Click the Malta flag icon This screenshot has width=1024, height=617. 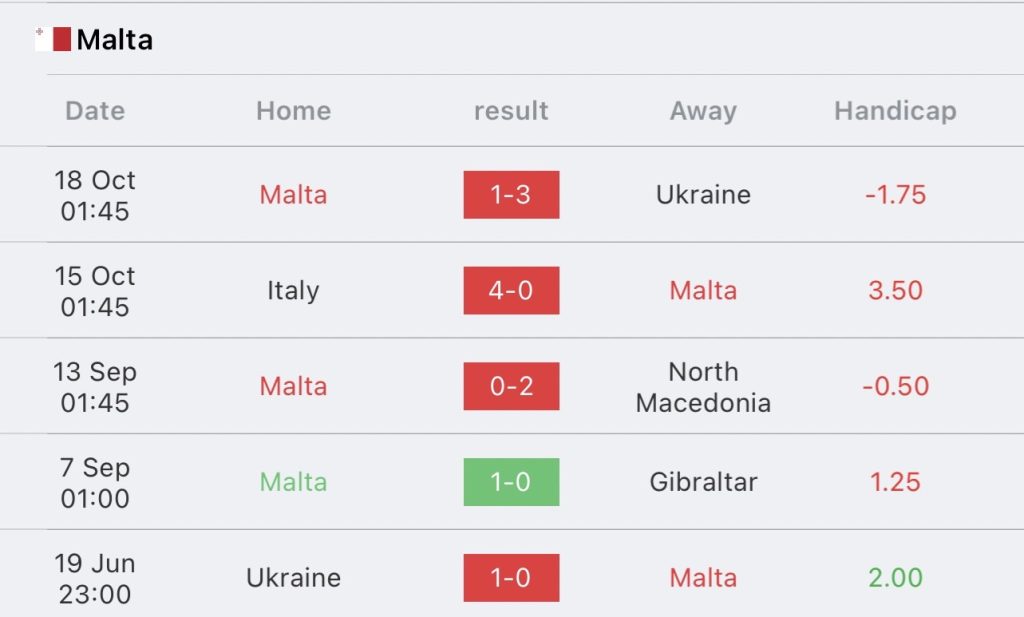(53, 39)
